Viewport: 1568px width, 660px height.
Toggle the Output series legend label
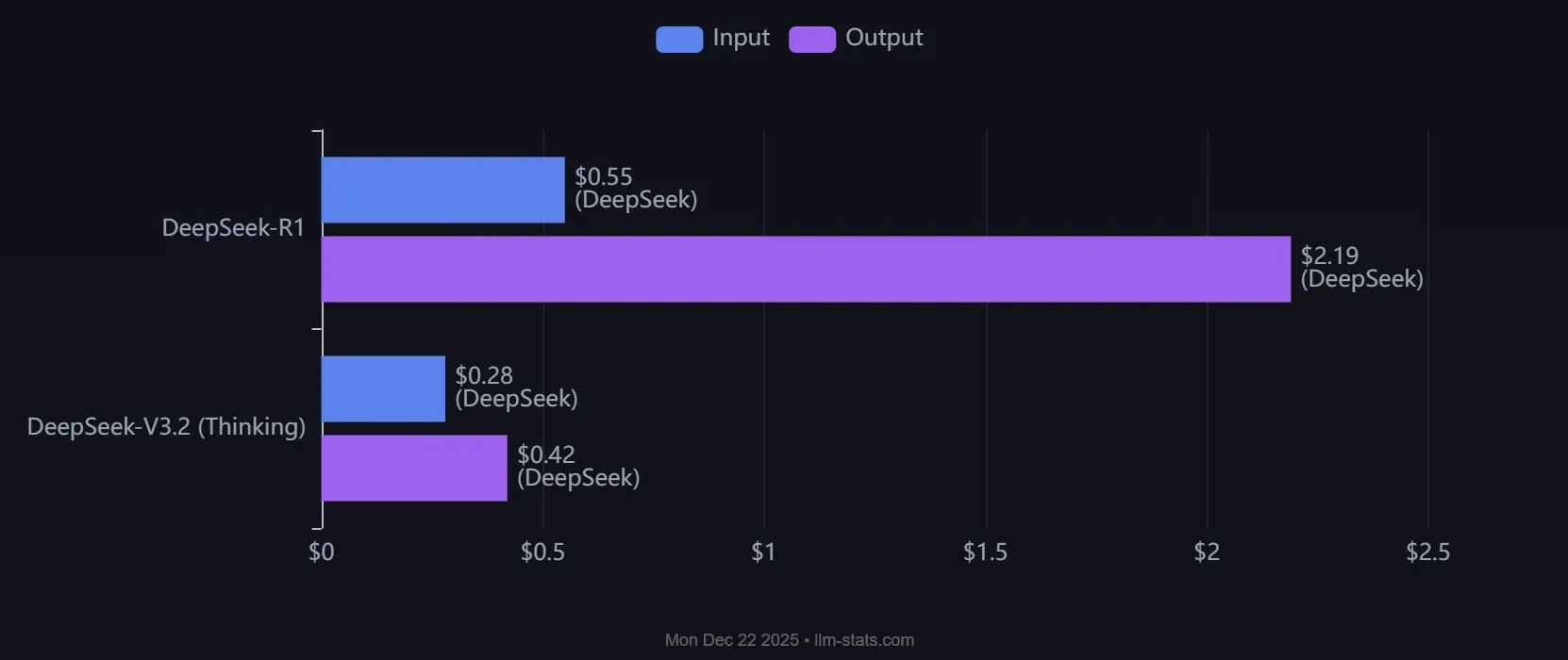[883, 38]
